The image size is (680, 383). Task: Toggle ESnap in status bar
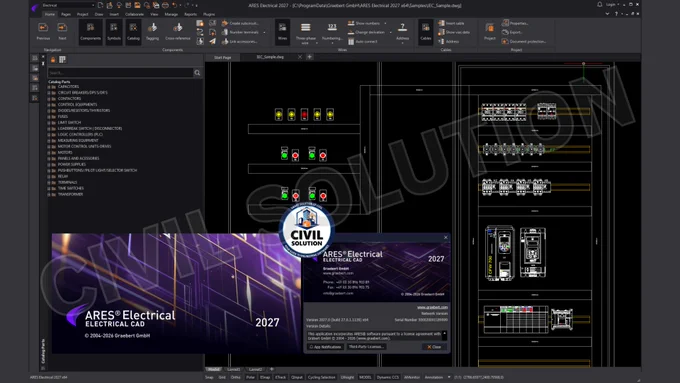(x=265, y=377)
